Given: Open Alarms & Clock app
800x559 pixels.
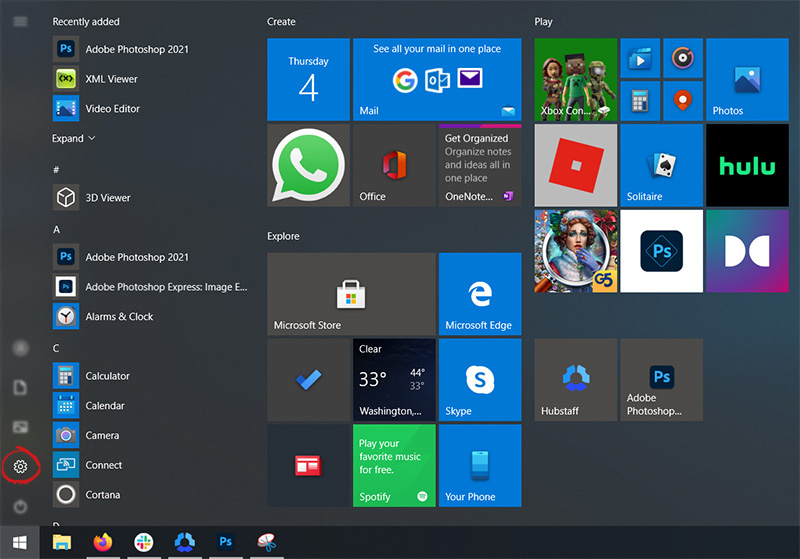Looking at the screenshot, I should click(151, 316).
